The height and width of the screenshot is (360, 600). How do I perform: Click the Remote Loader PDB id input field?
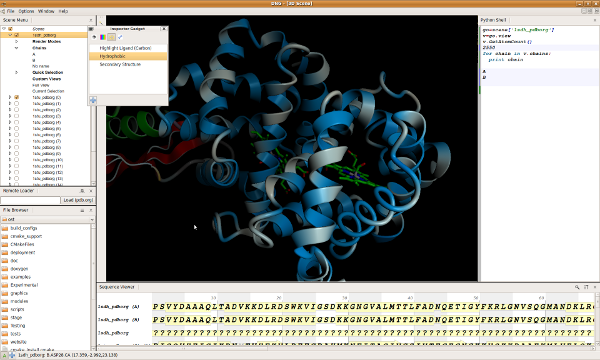[30, 200]
